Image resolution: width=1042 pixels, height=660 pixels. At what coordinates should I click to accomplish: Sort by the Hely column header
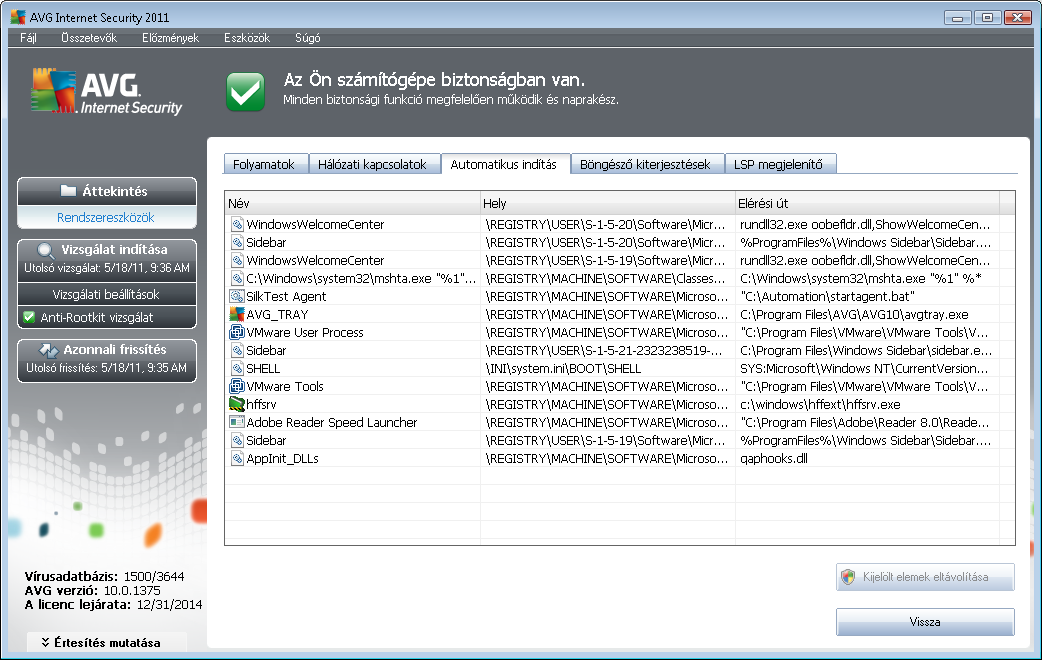pyautogui.click(x=608, y=203)
